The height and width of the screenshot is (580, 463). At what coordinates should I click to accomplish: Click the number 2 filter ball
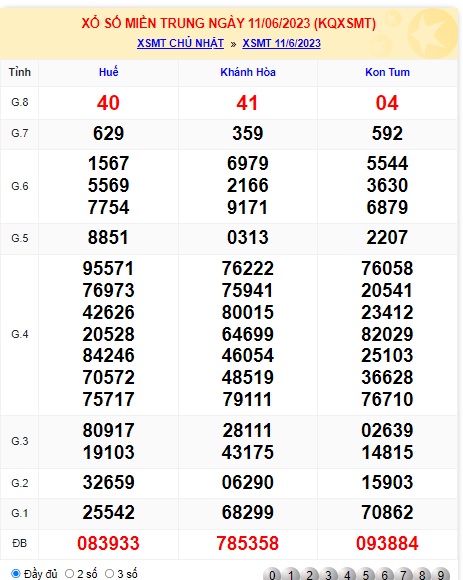pyautogui.click(x=310, y=574)
